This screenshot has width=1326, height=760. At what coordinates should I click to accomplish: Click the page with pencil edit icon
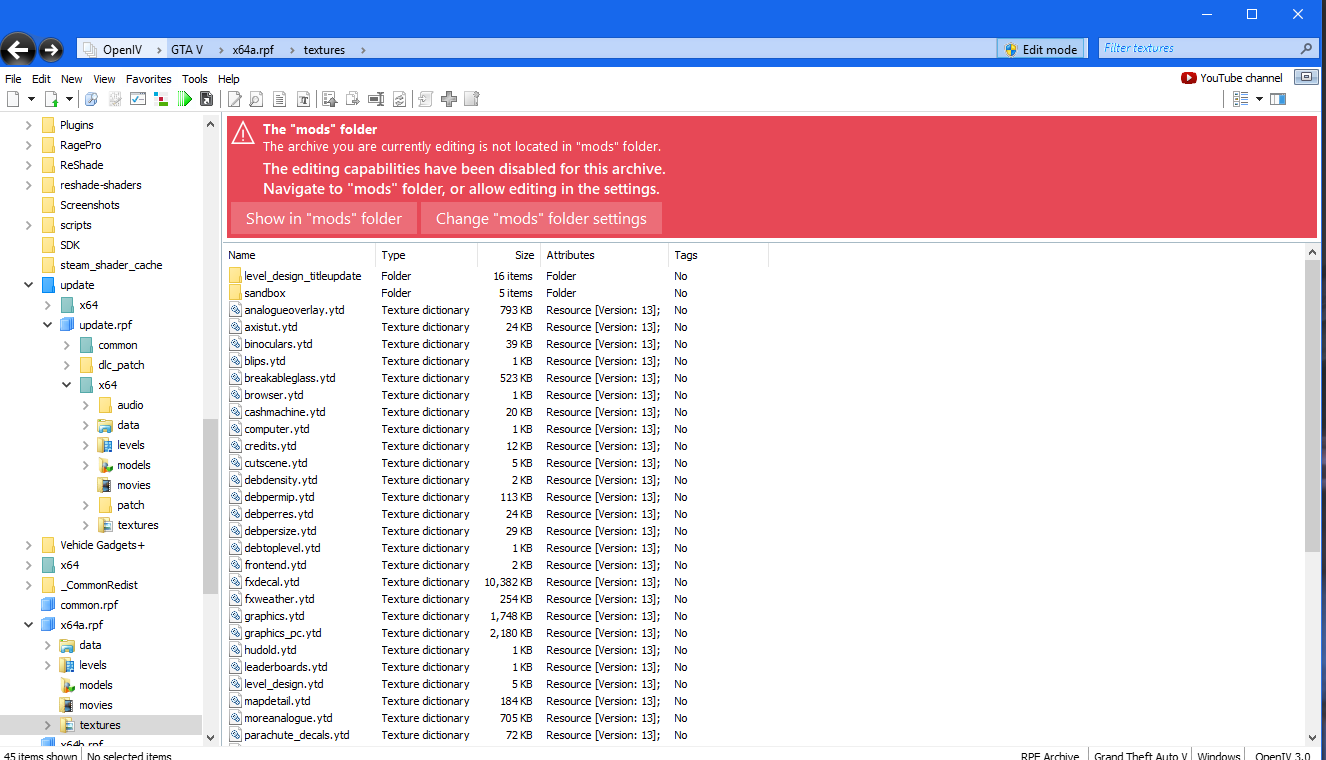(235, 99)
